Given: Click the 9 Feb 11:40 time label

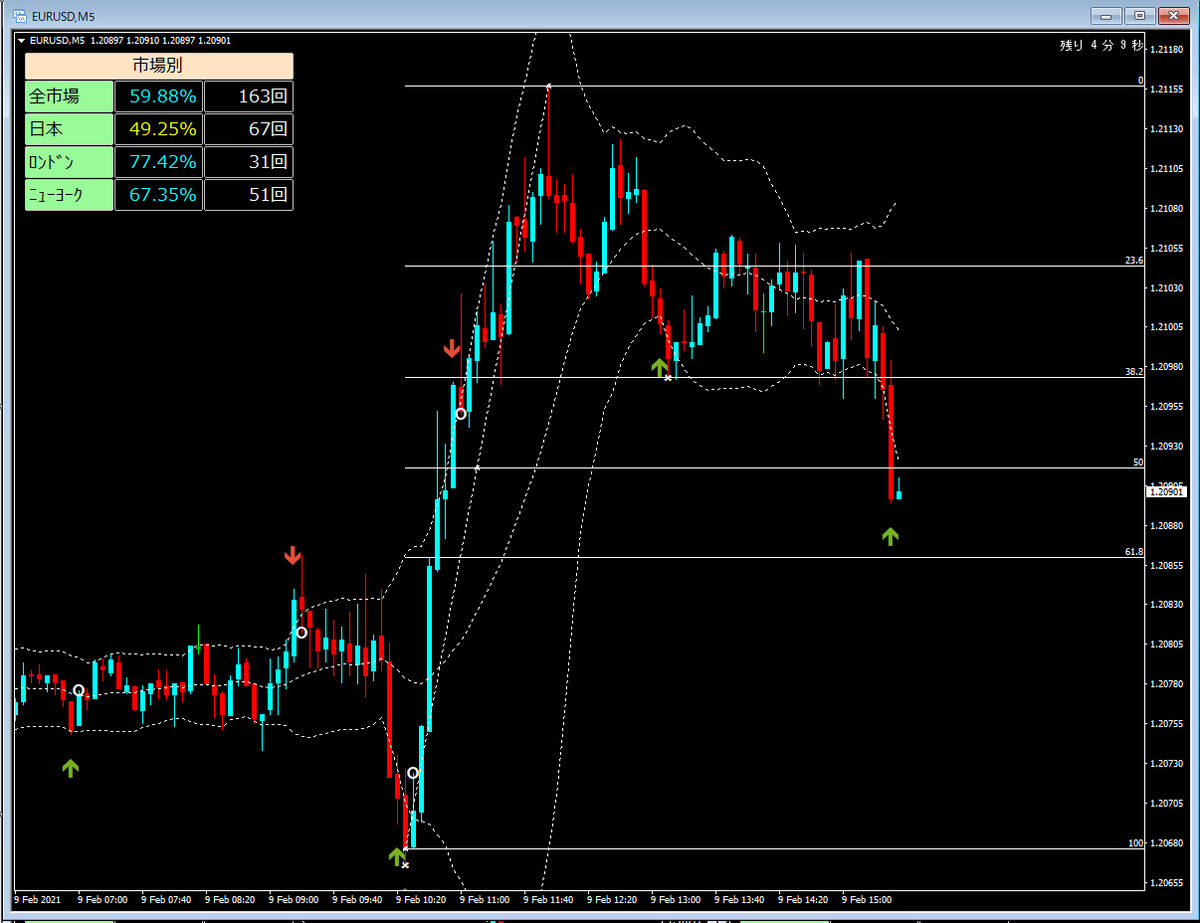Looking at the screenshot, I should coord(549,899).
